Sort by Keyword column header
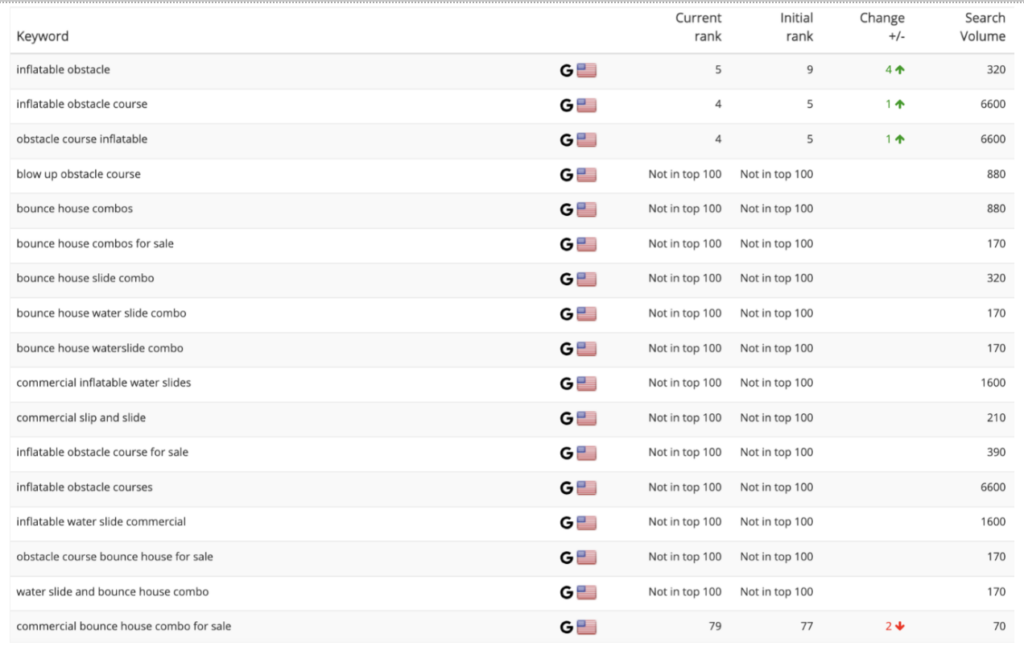This screenshot has width=1024, height=659. 42,37
